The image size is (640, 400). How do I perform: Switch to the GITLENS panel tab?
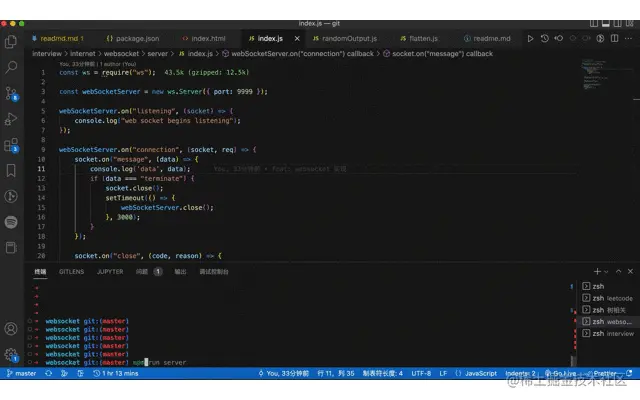71,271
